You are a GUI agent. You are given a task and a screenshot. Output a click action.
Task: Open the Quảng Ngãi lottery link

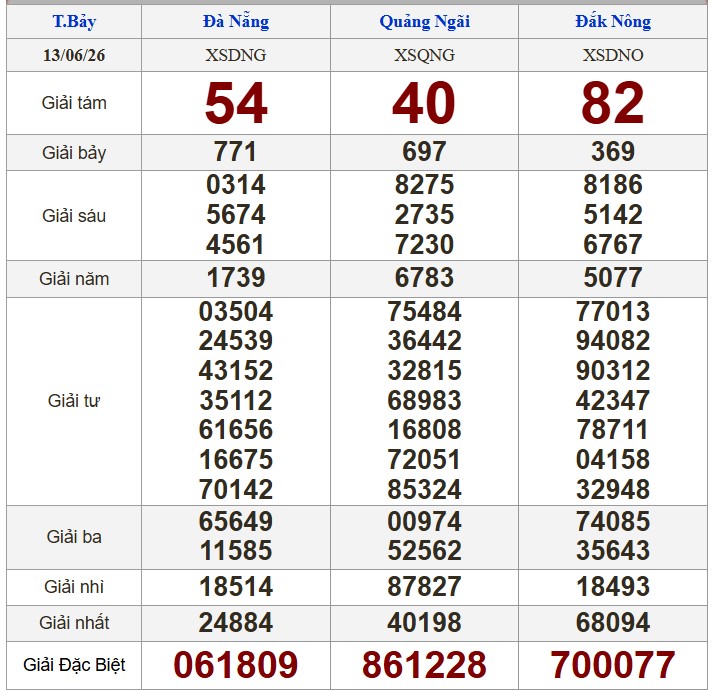(424, 22)
